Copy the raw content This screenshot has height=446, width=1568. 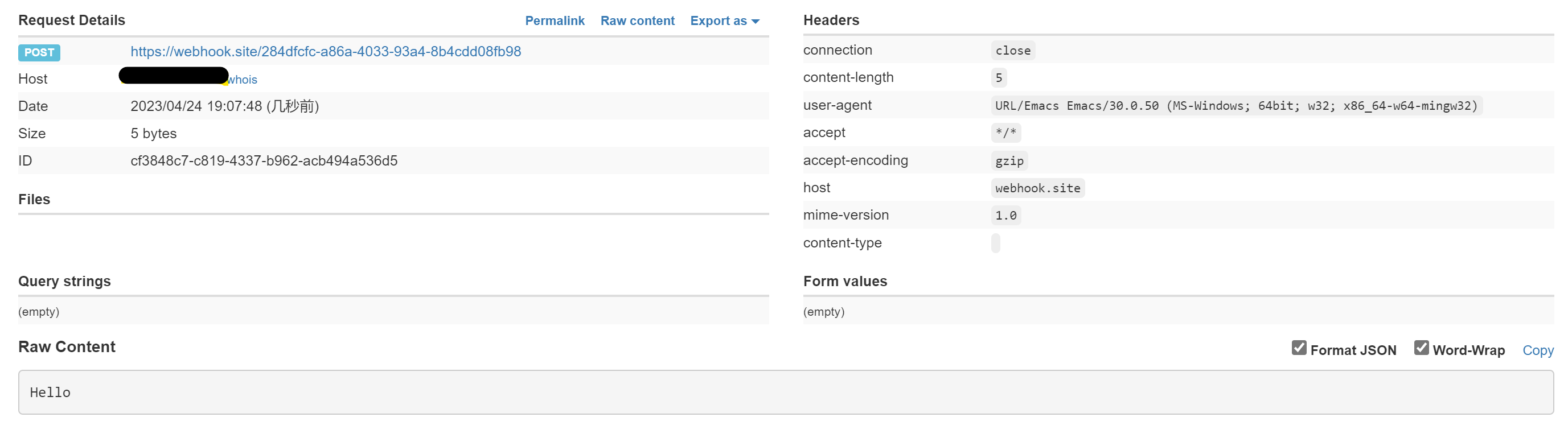click(1537, 350)
